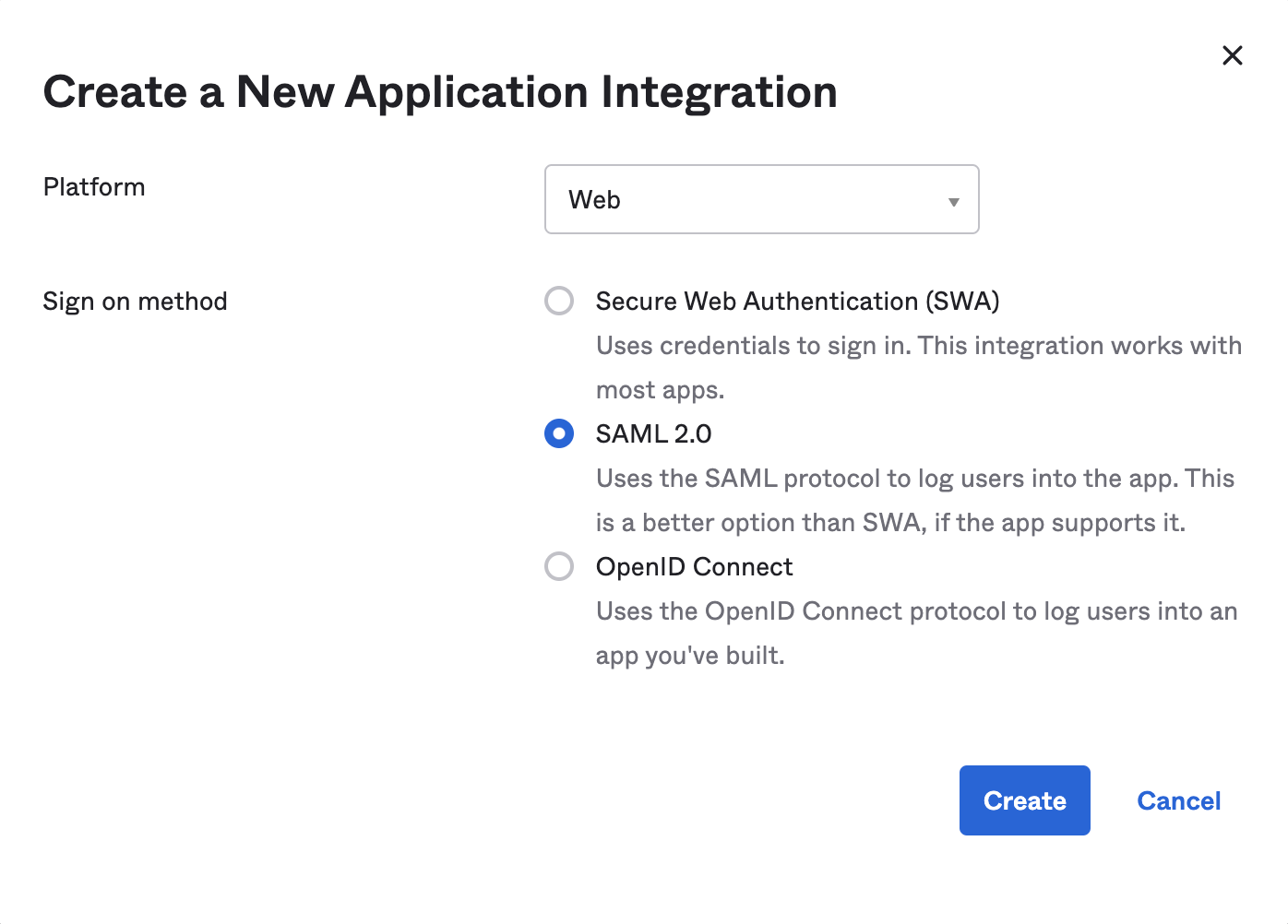
Task: Select the Secure Web Authentication (SWA) radio button
Action: pyautogui.click(x=559, y=301)
